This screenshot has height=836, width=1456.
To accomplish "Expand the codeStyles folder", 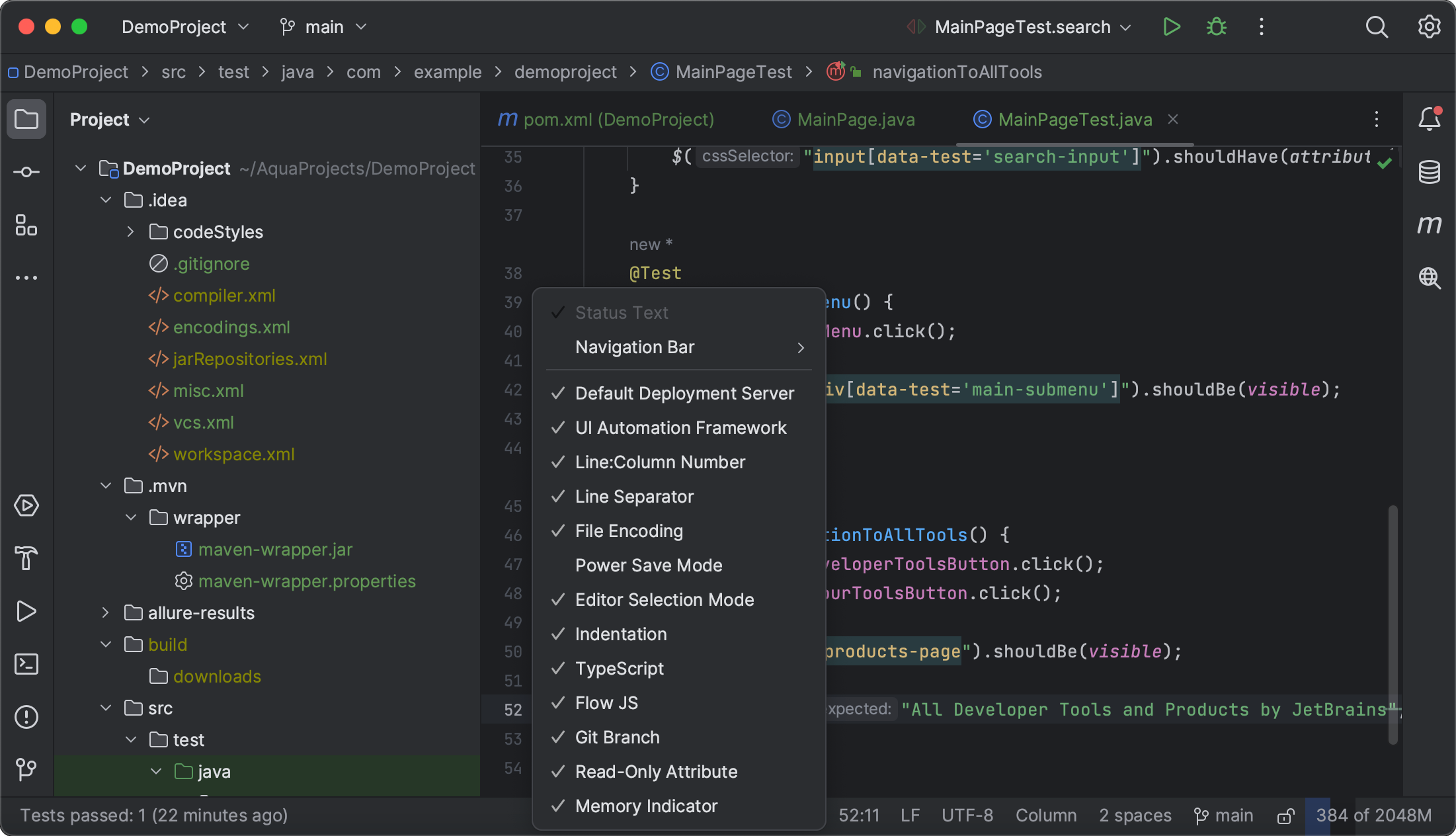I will tap(130, 232).
